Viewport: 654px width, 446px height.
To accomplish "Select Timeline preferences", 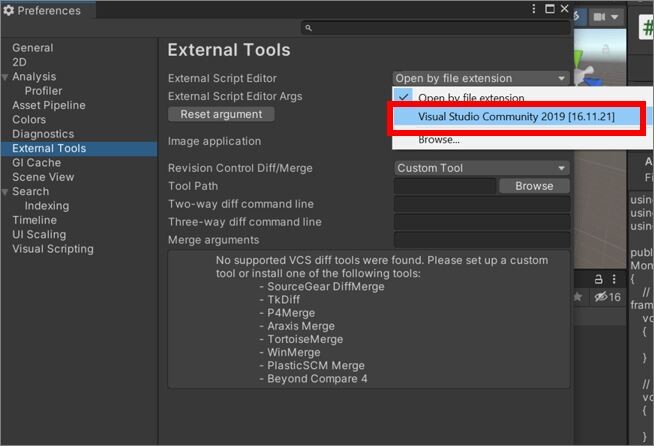I will (34, 220).
